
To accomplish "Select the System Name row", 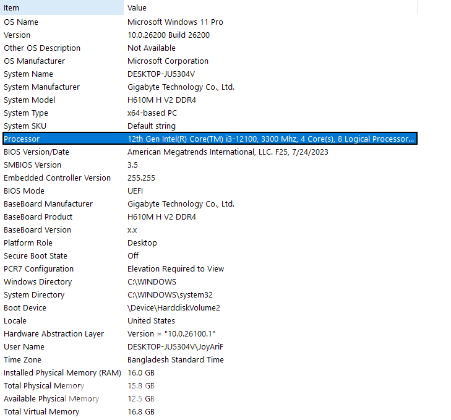I will pyautogui.click(x=209, y=74).
